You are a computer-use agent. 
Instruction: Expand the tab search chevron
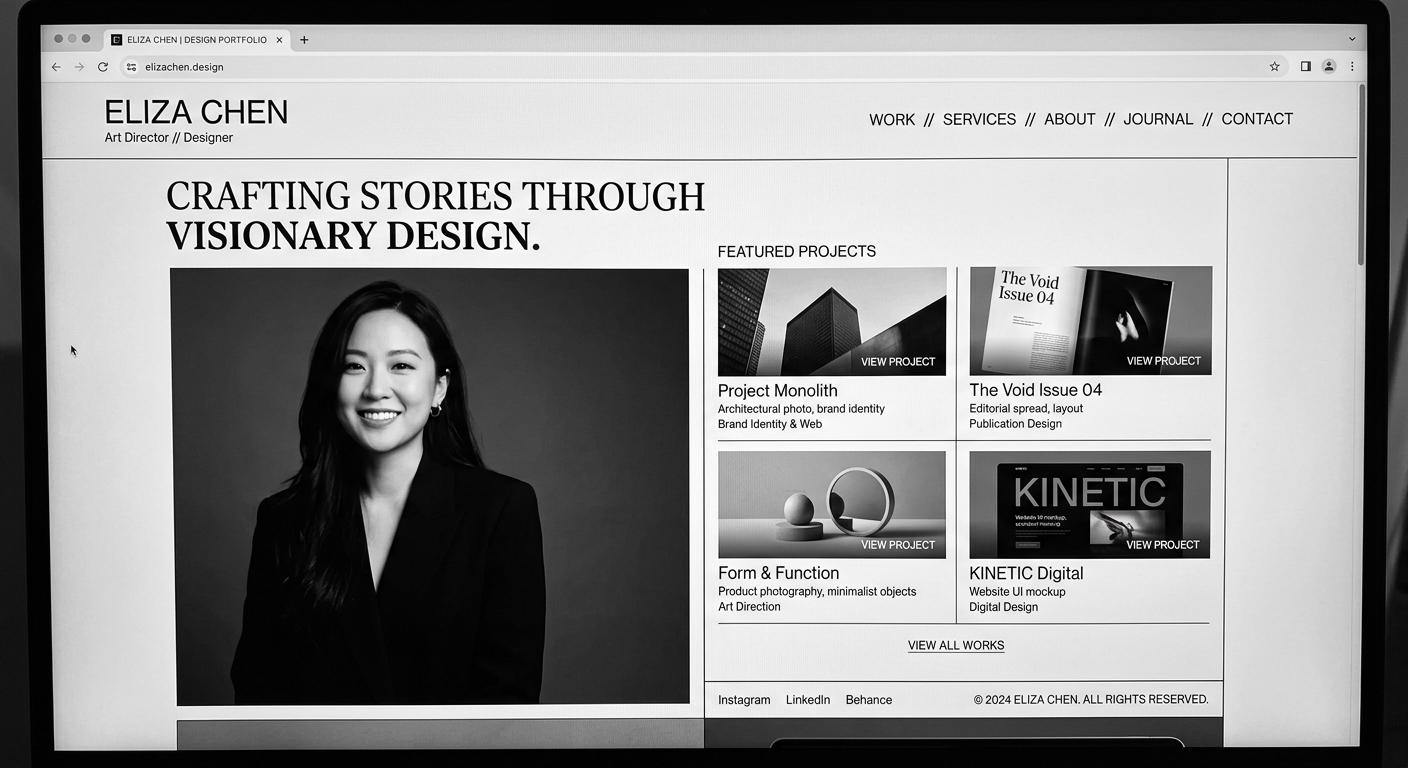pos(1352,40)
